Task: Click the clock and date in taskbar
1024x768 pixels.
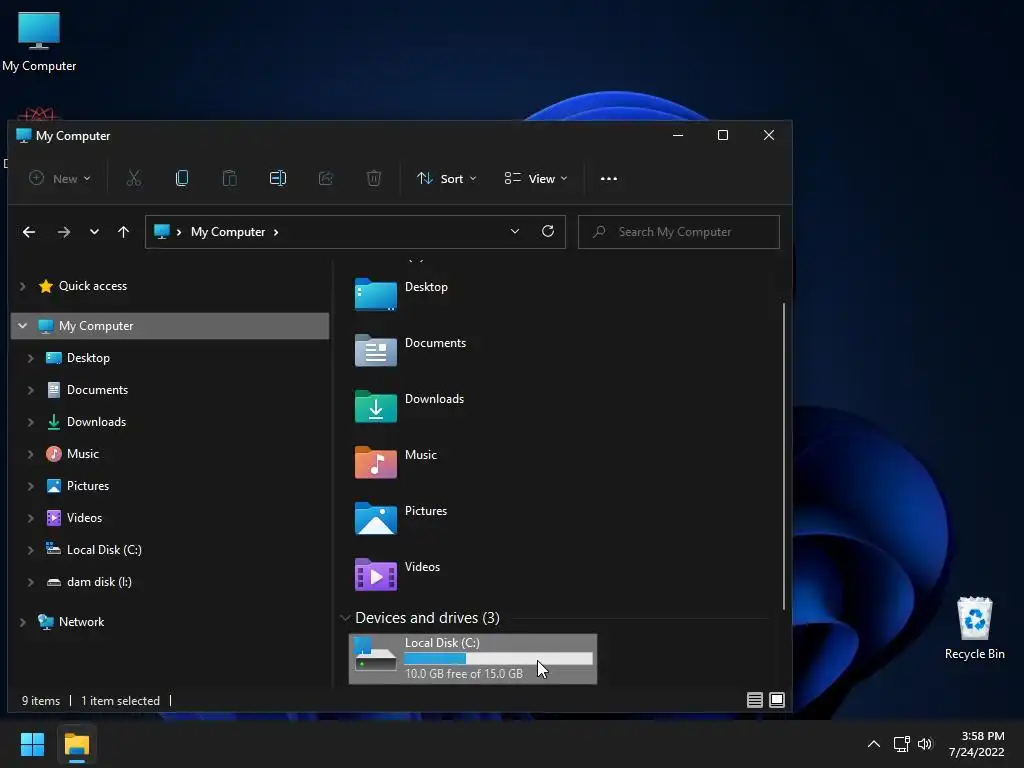Action: tap(977, 744)
